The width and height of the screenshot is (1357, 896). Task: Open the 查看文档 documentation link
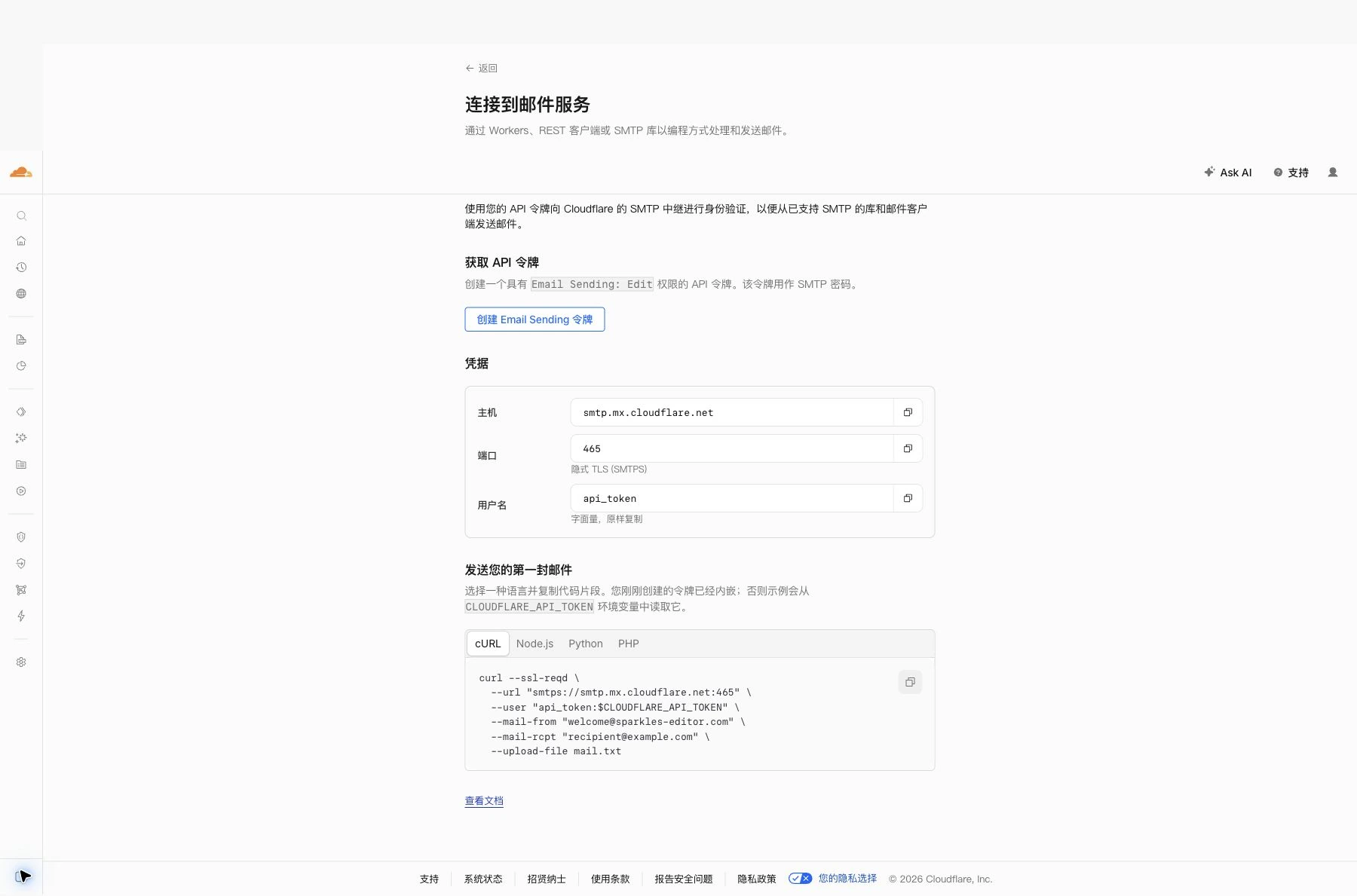click(484, 801)
